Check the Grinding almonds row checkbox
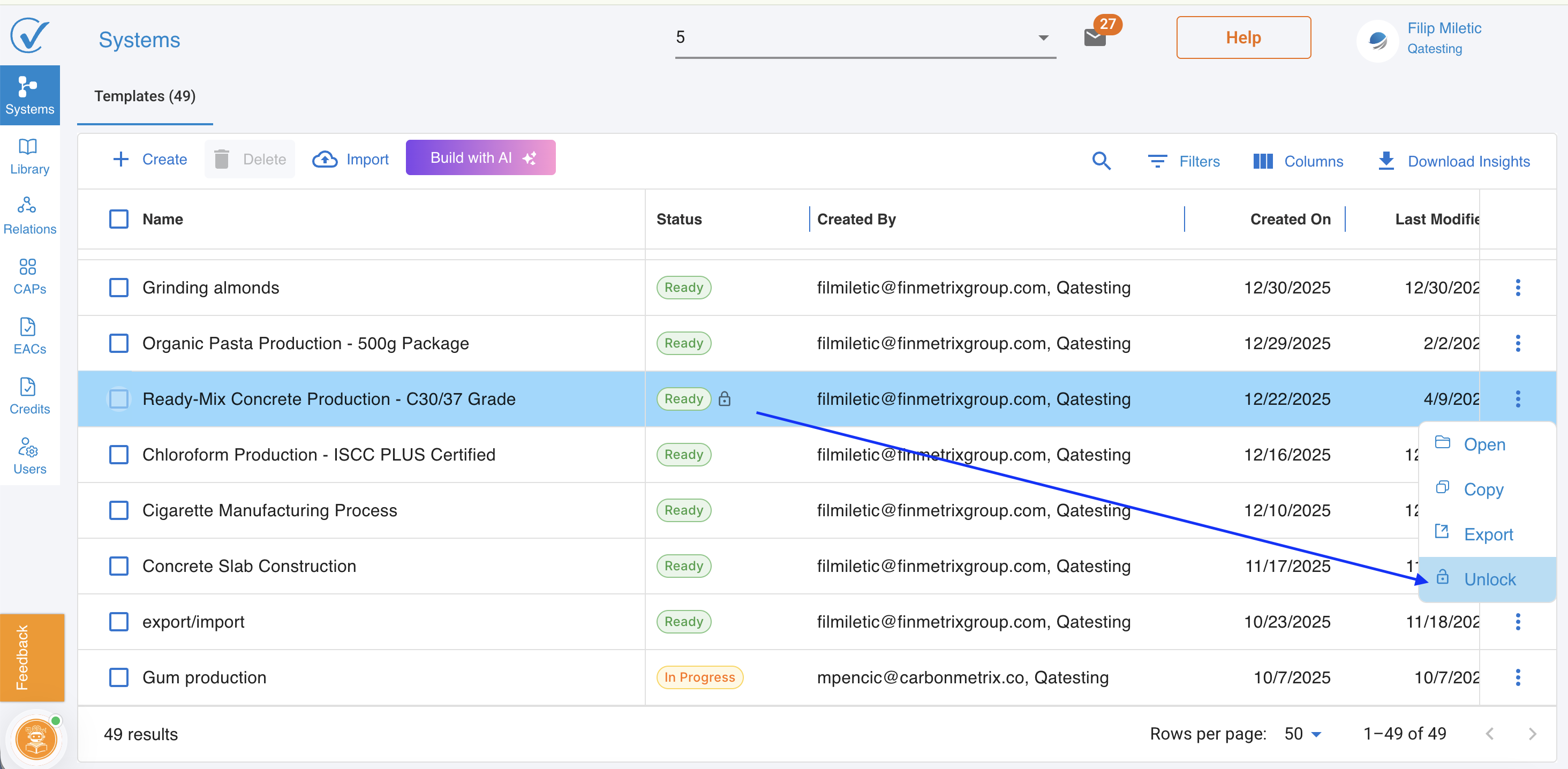 click(x=119, y=288)
